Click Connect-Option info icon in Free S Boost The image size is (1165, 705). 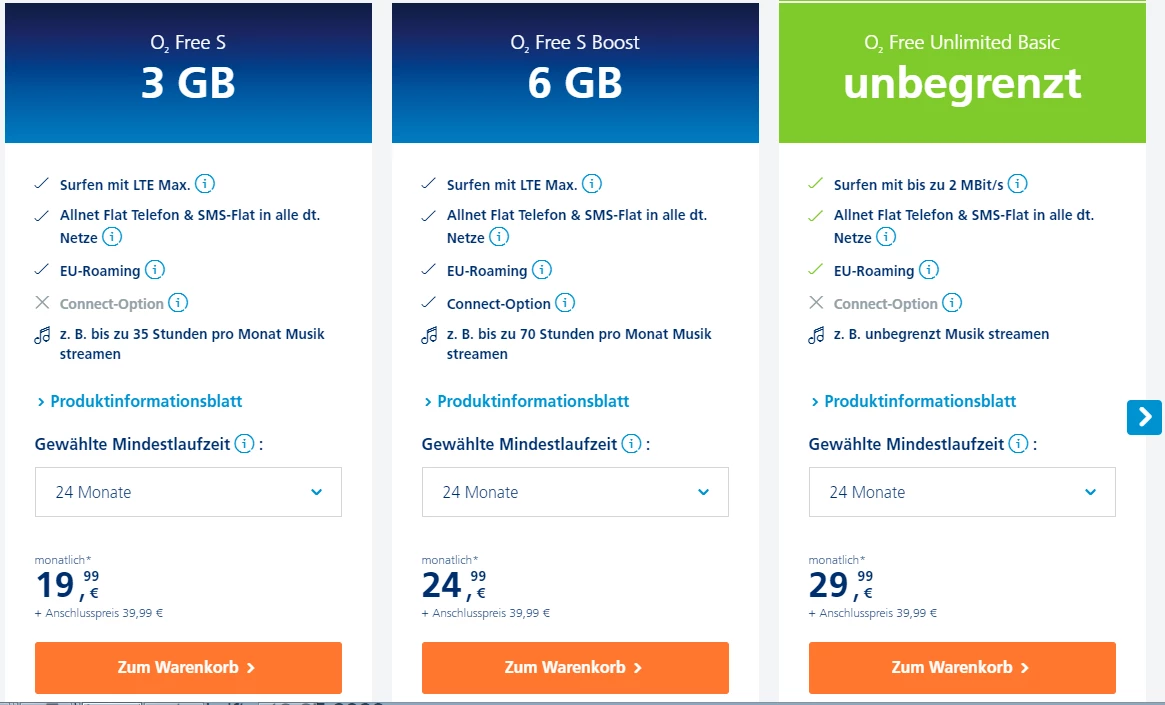(x=565, y=303)
